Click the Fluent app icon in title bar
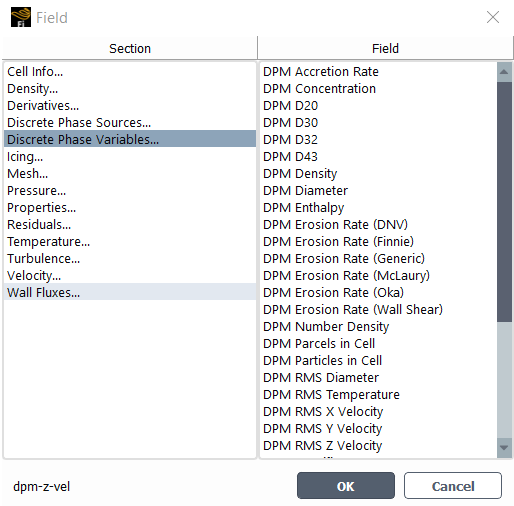The height and width of the screenshot is (506, 514). pos(21,17)
